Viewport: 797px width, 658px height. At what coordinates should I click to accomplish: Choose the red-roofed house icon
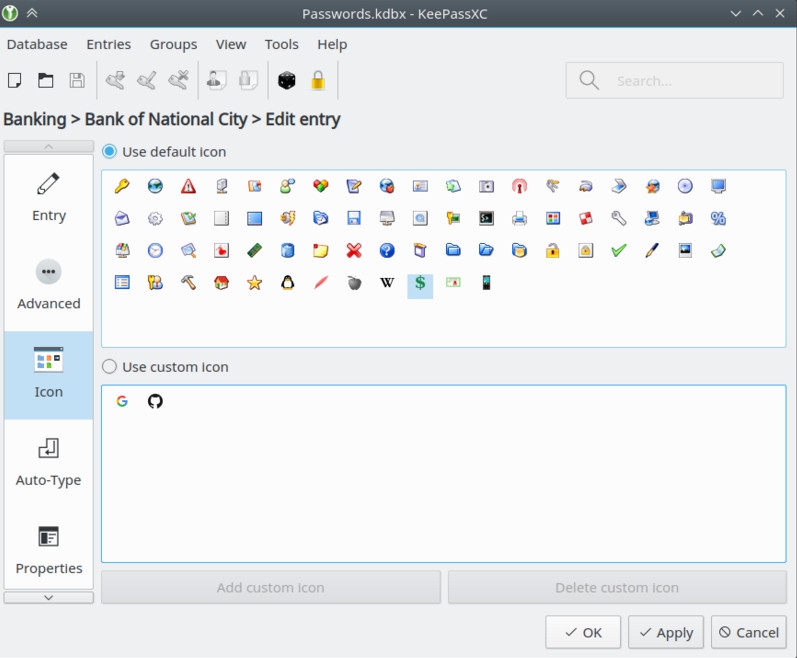pyautogui.click(x=221, y=283)
